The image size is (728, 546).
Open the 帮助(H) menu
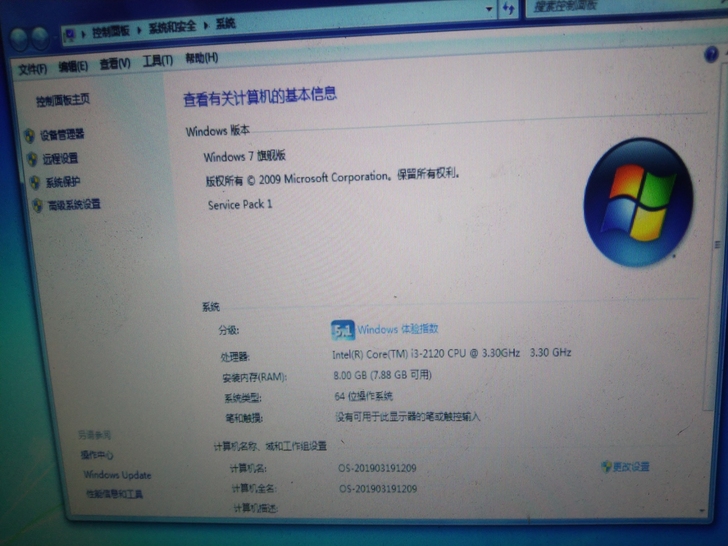[202, 58]
